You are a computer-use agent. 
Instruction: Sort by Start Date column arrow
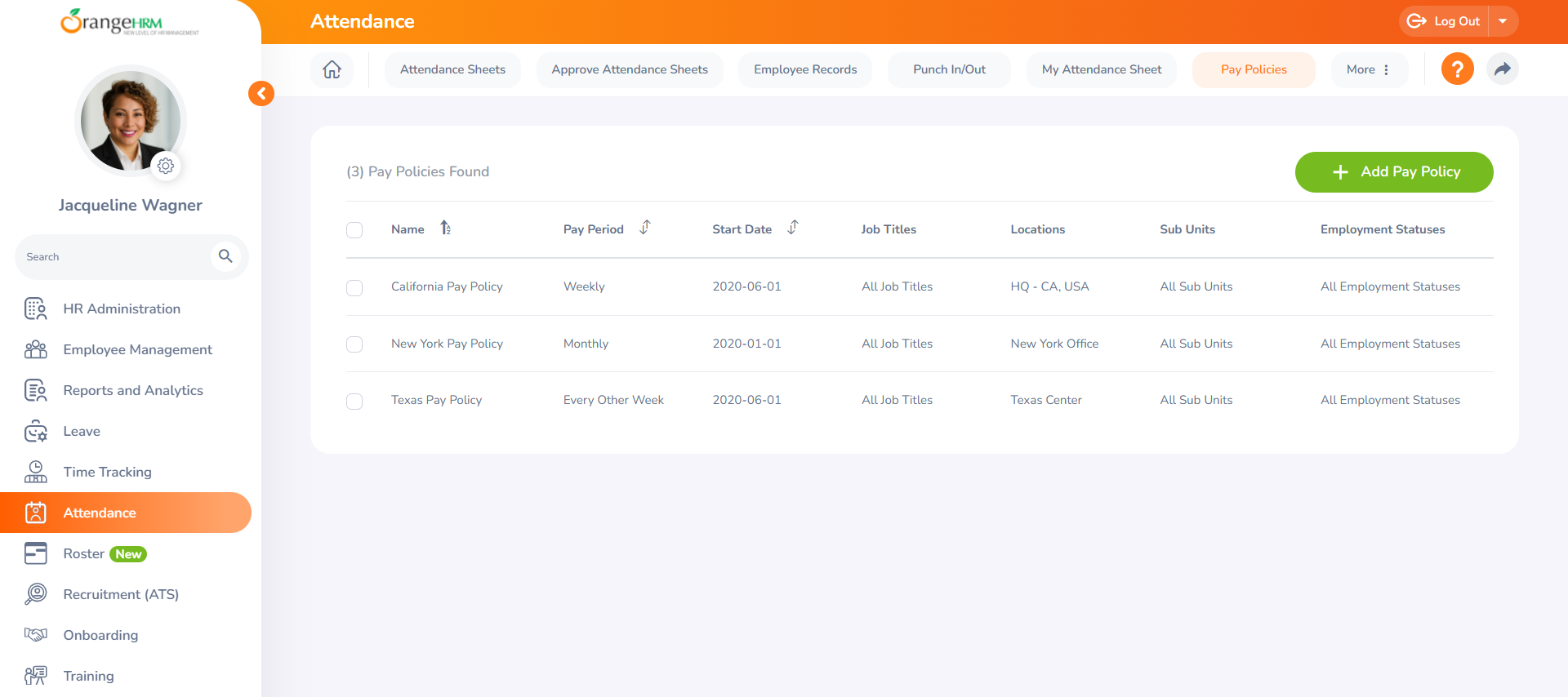tap(793, 228)
